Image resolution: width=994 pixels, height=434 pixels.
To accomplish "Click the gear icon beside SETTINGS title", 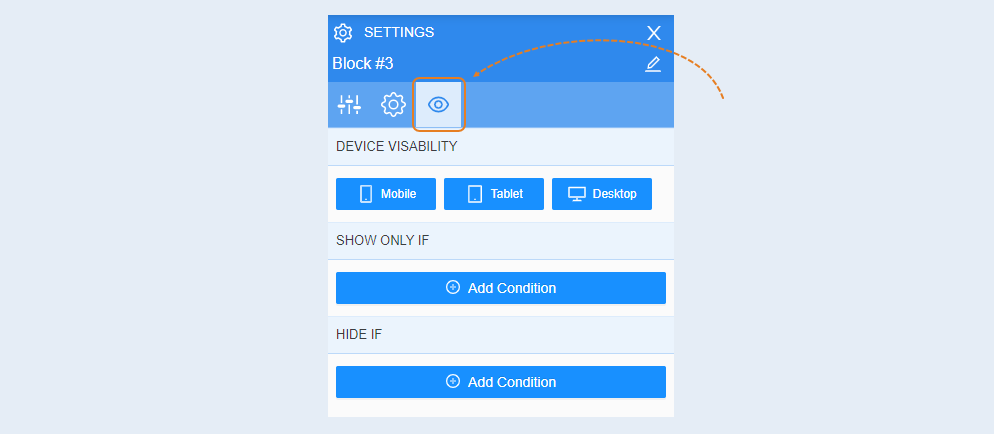I will click(x=343, y=32).
